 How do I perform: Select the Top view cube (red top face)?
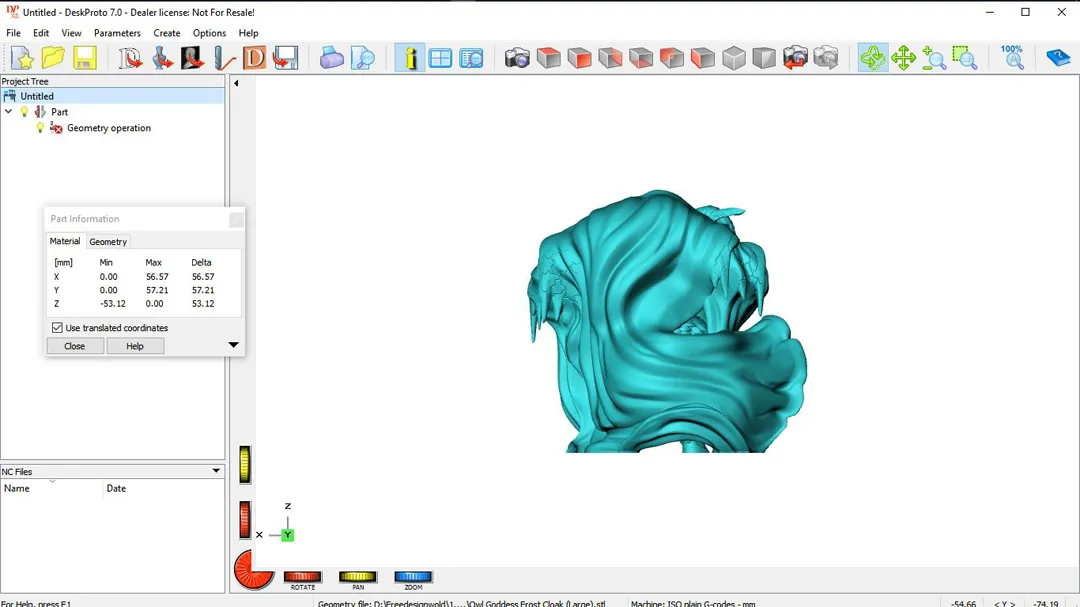(548, 58)
